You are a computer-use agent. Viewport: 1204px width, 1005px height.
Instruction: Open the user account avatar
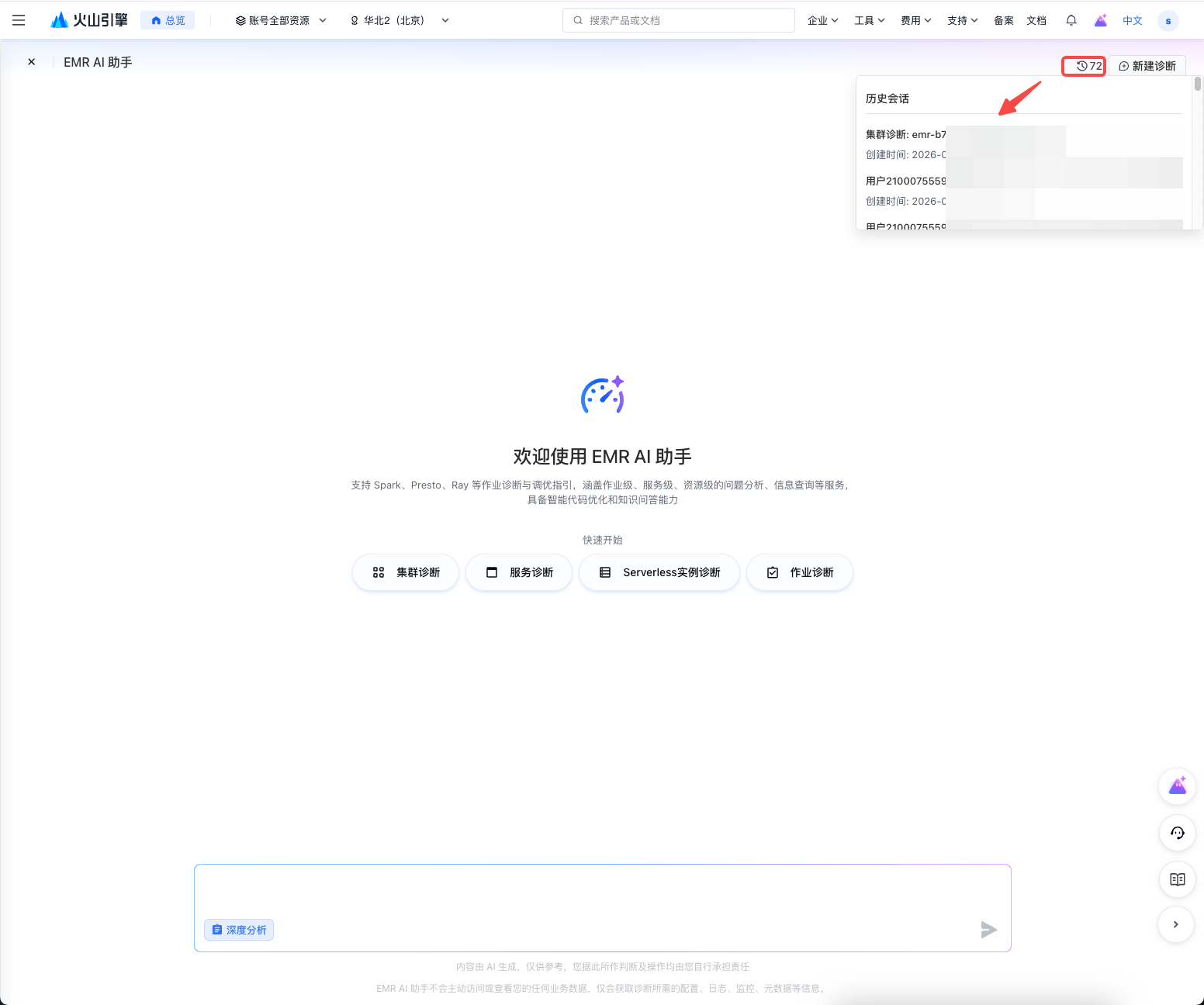[1168, 21]
